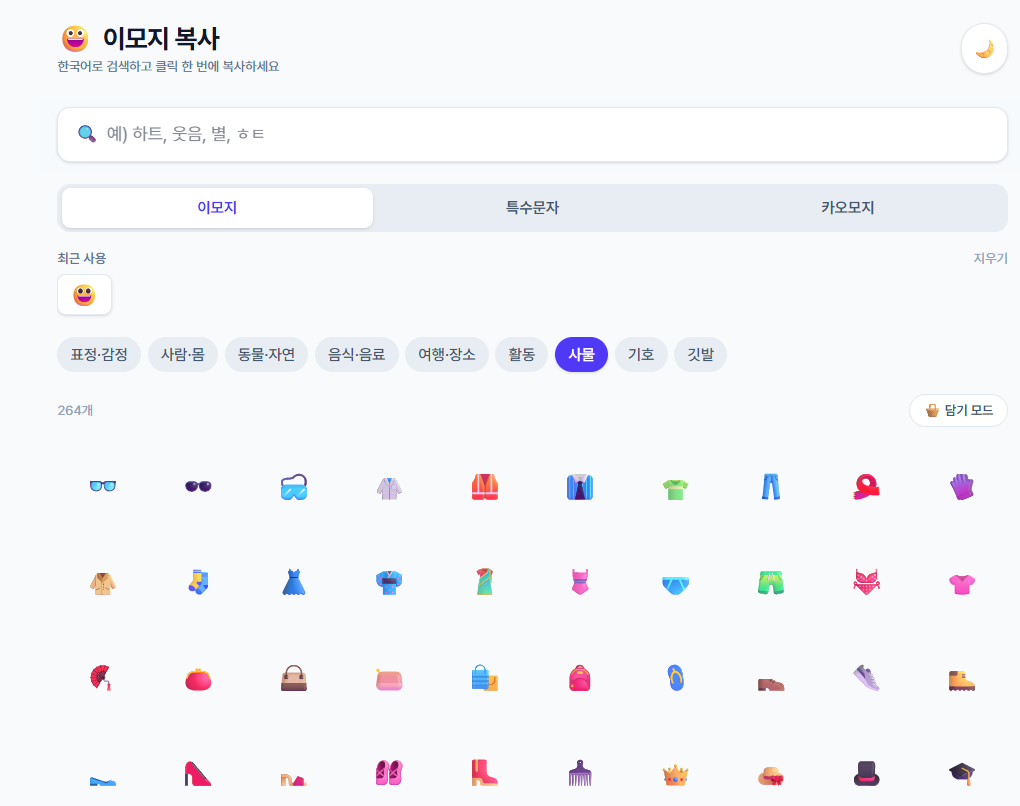Copy the red folding fan emoji
This screenshot has width=1020, height=806.
[103, 678]
